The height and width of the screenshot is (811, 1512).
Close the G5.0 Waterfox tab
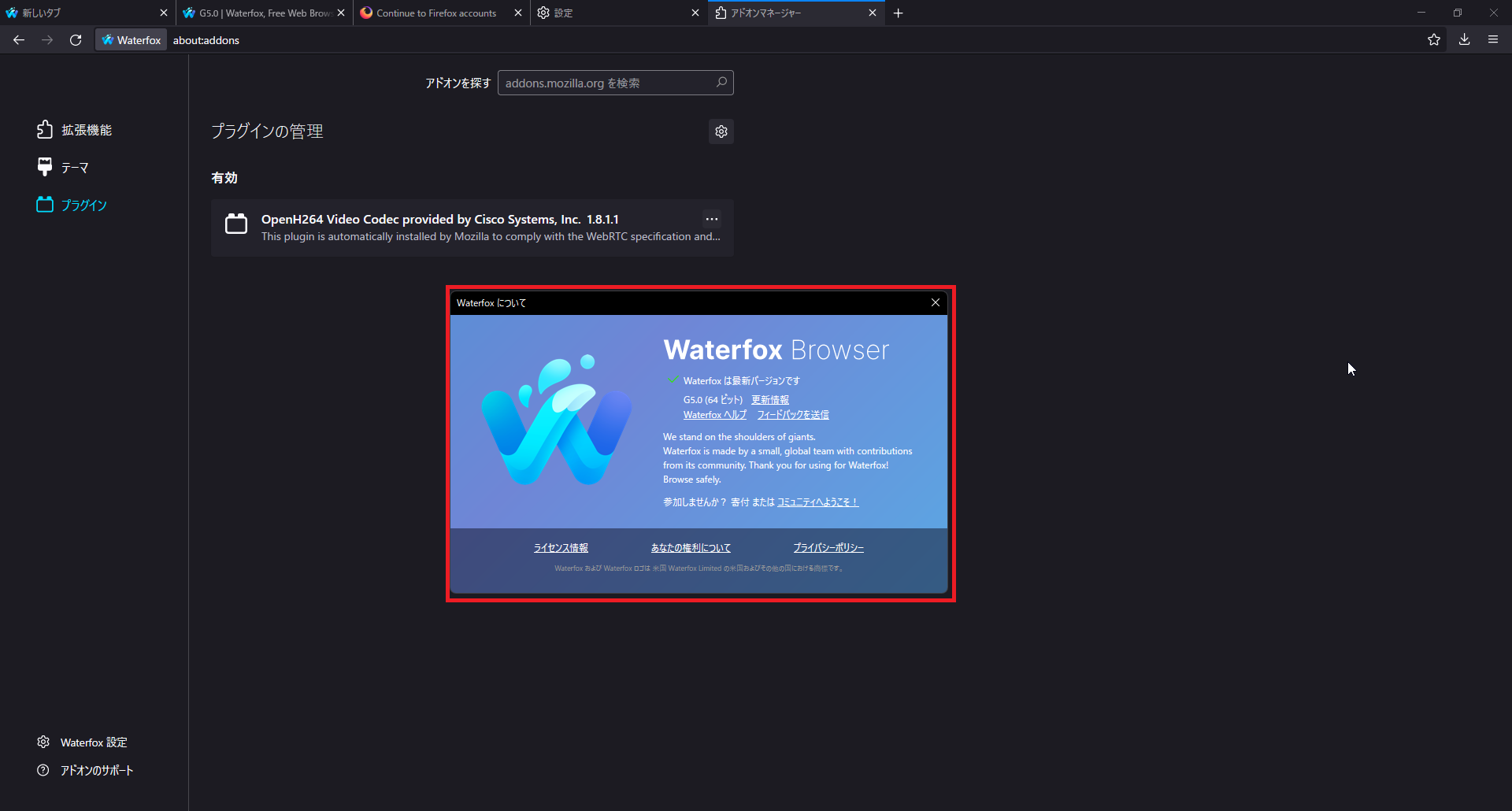coord(341,13)
